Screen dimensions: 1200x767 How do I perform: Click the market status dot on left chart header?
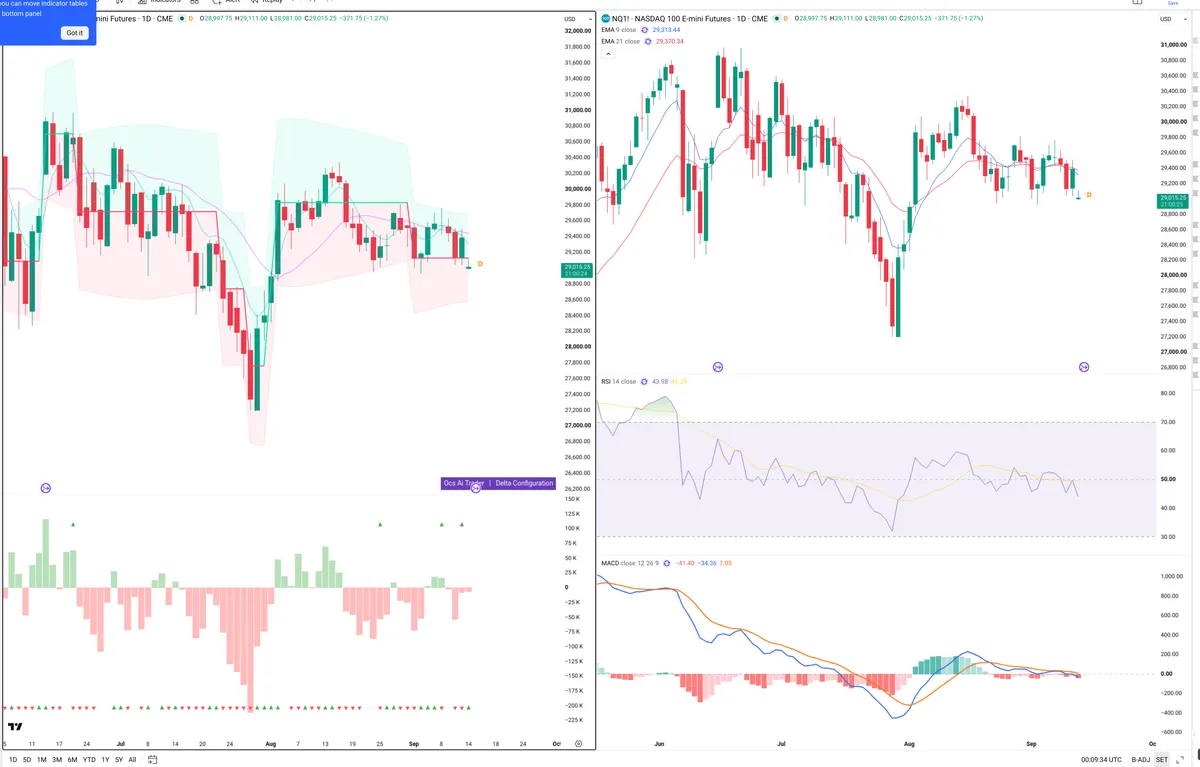click(x=182, y=19)
